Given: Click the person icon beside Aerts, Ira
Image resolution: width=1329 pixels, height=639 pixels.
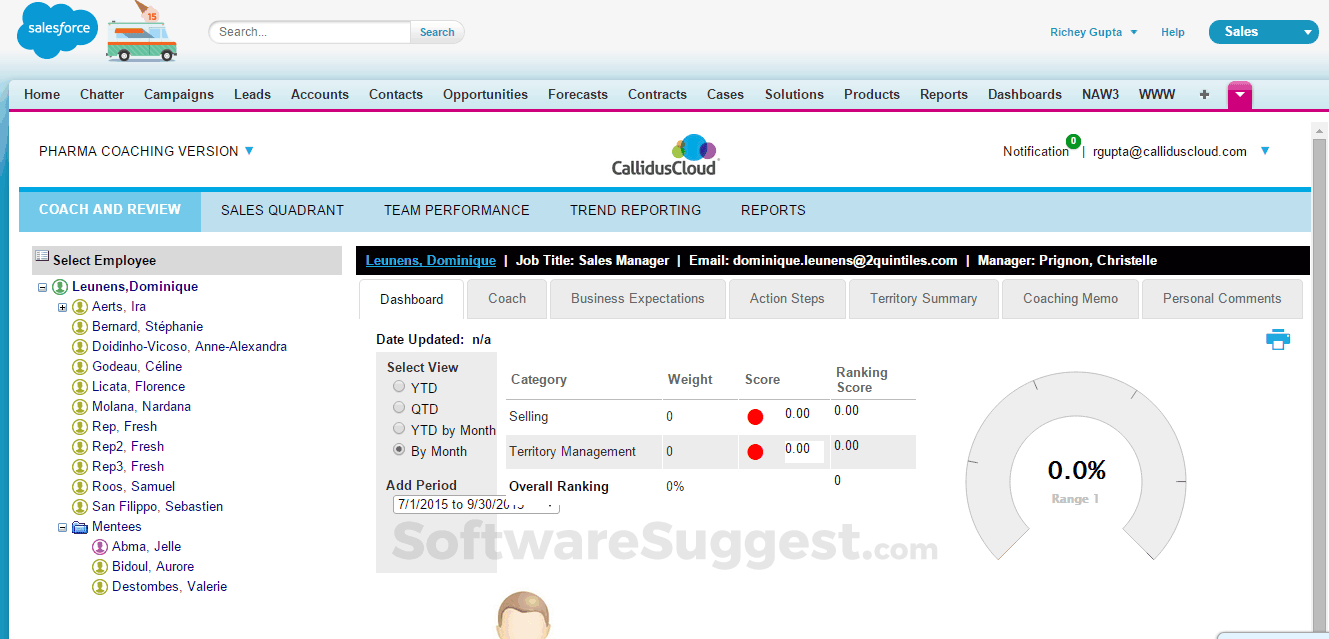Looking at the screenshot, I should click(80, 307).
